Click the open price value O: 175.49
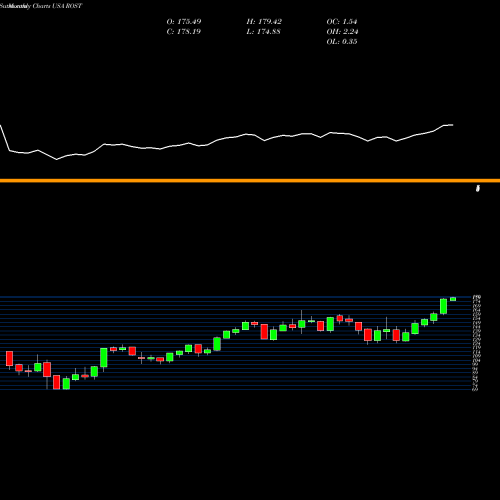500x500 pixels. 184,22
